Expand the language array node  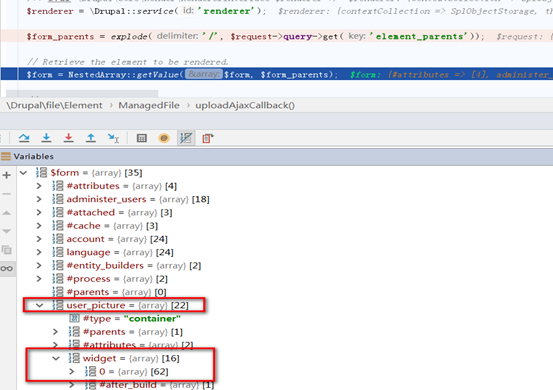(39, 252)
